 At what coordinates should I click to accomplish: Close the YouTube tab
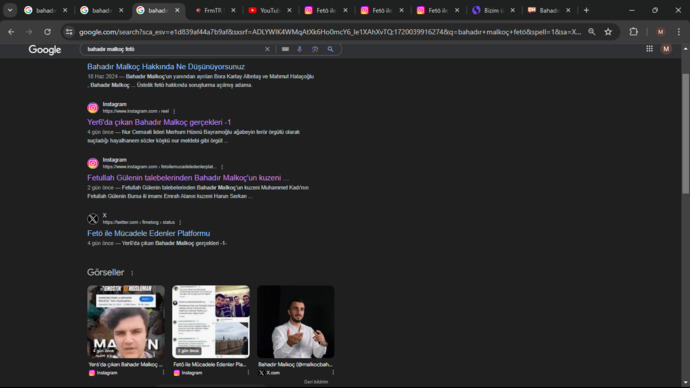point(289,10)
